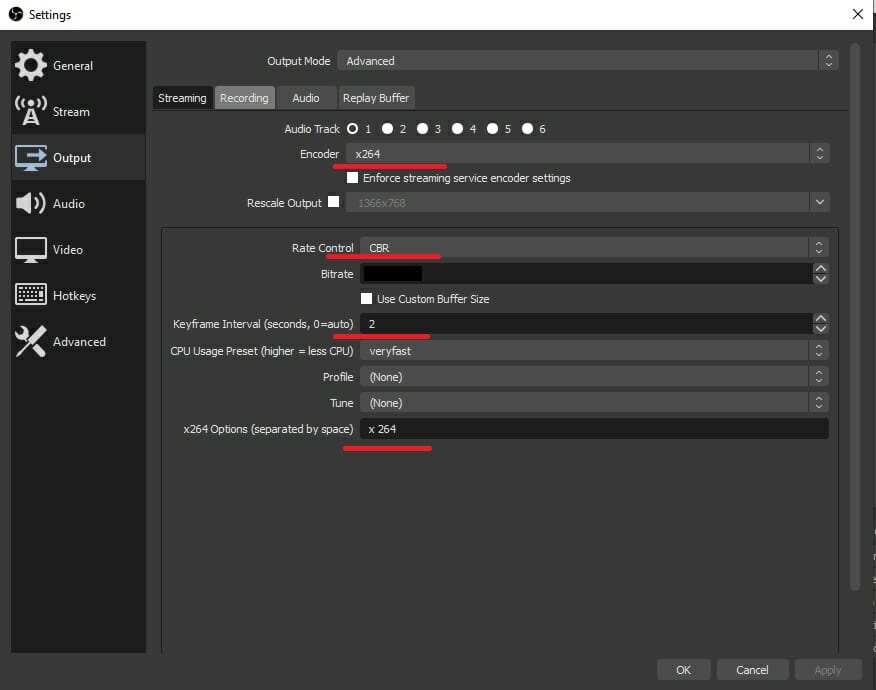Viewport: 876px width, 690px height.
Task: Select audio track 3 radio button
Action: pos(422,129)
